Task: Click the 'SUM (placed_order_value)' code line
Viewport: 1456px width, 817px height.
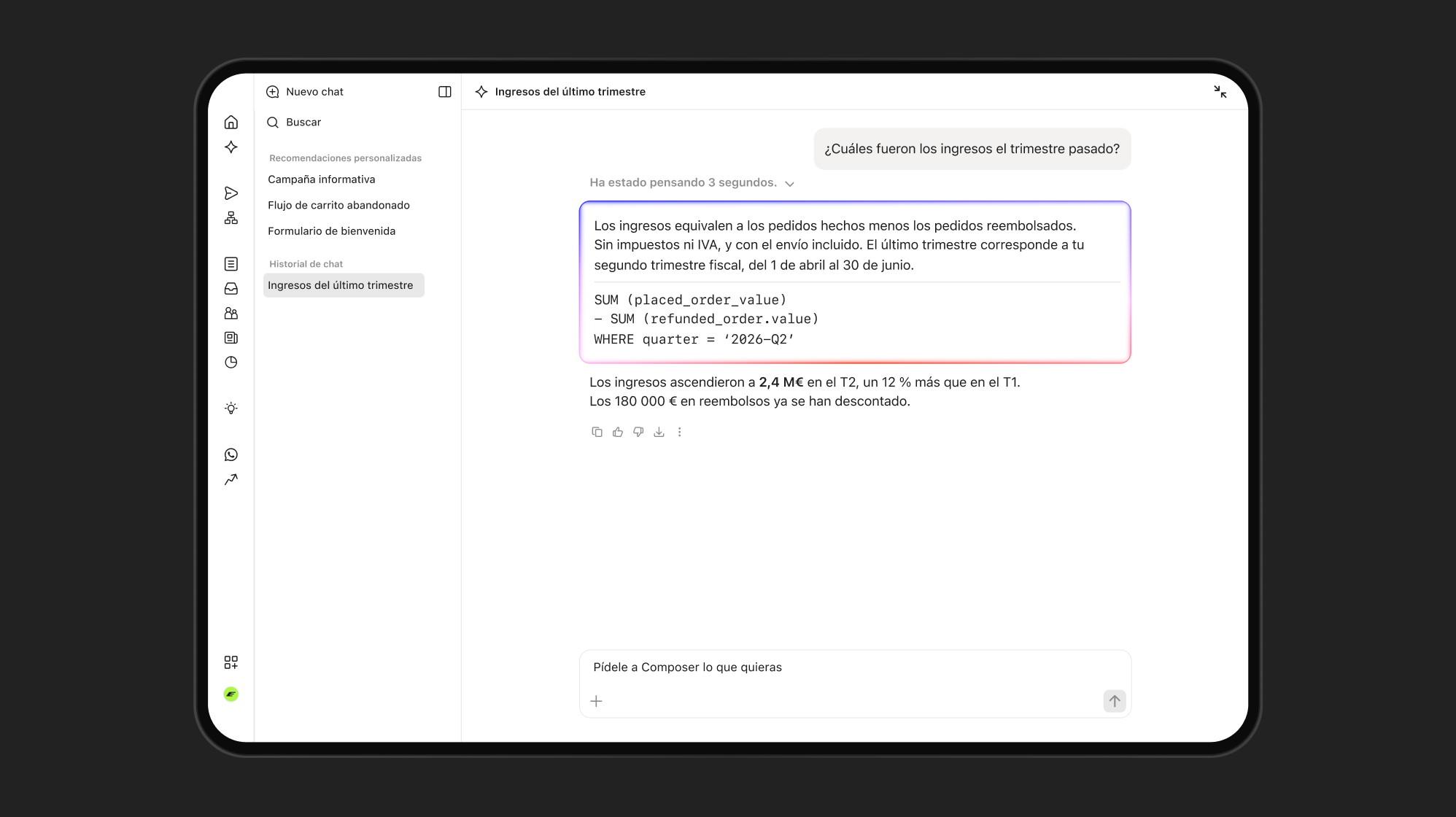Action: 690,300
